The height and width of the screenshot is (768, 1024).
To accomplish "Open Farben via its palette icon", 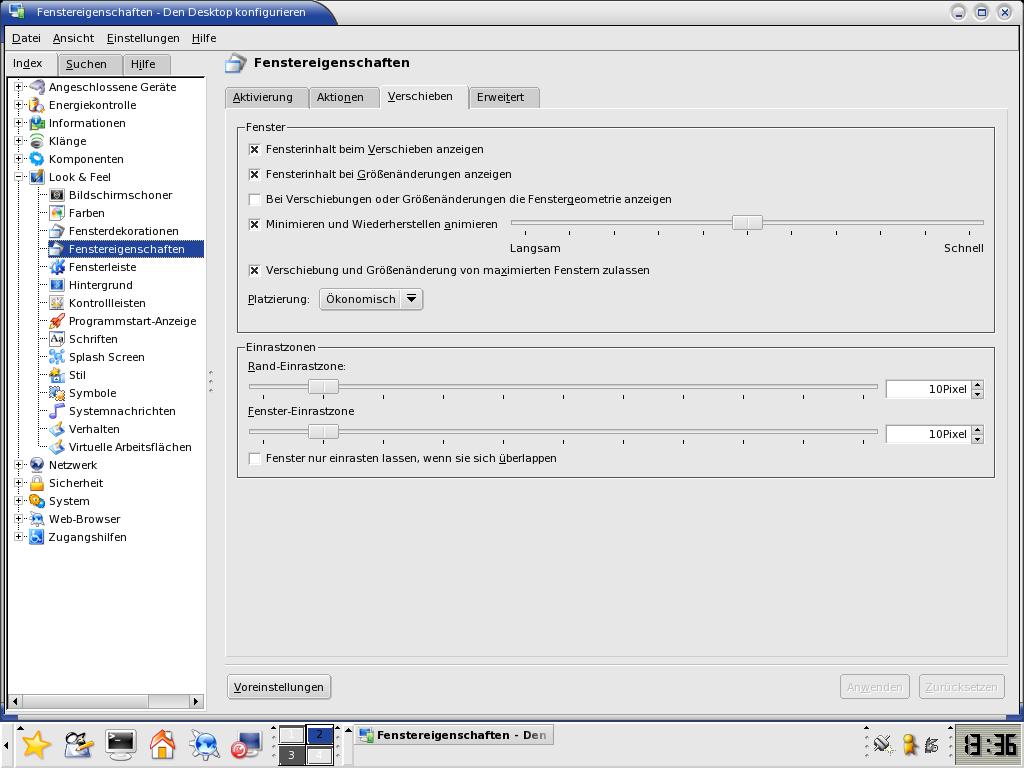I will (x=57, y=213).
